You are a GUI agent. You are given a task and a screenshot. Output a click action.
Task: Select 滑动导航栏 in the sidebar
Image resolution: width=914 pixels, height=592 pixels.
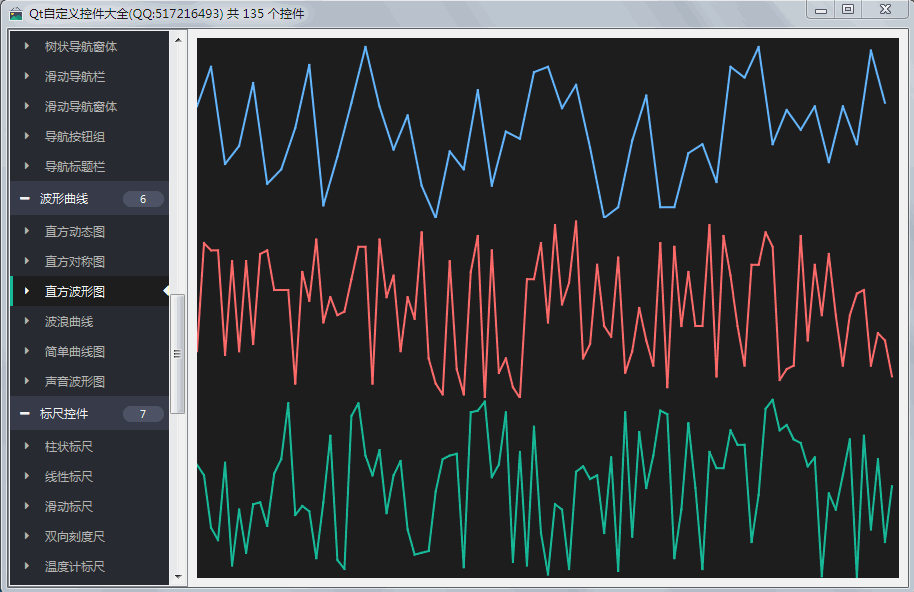75,77
